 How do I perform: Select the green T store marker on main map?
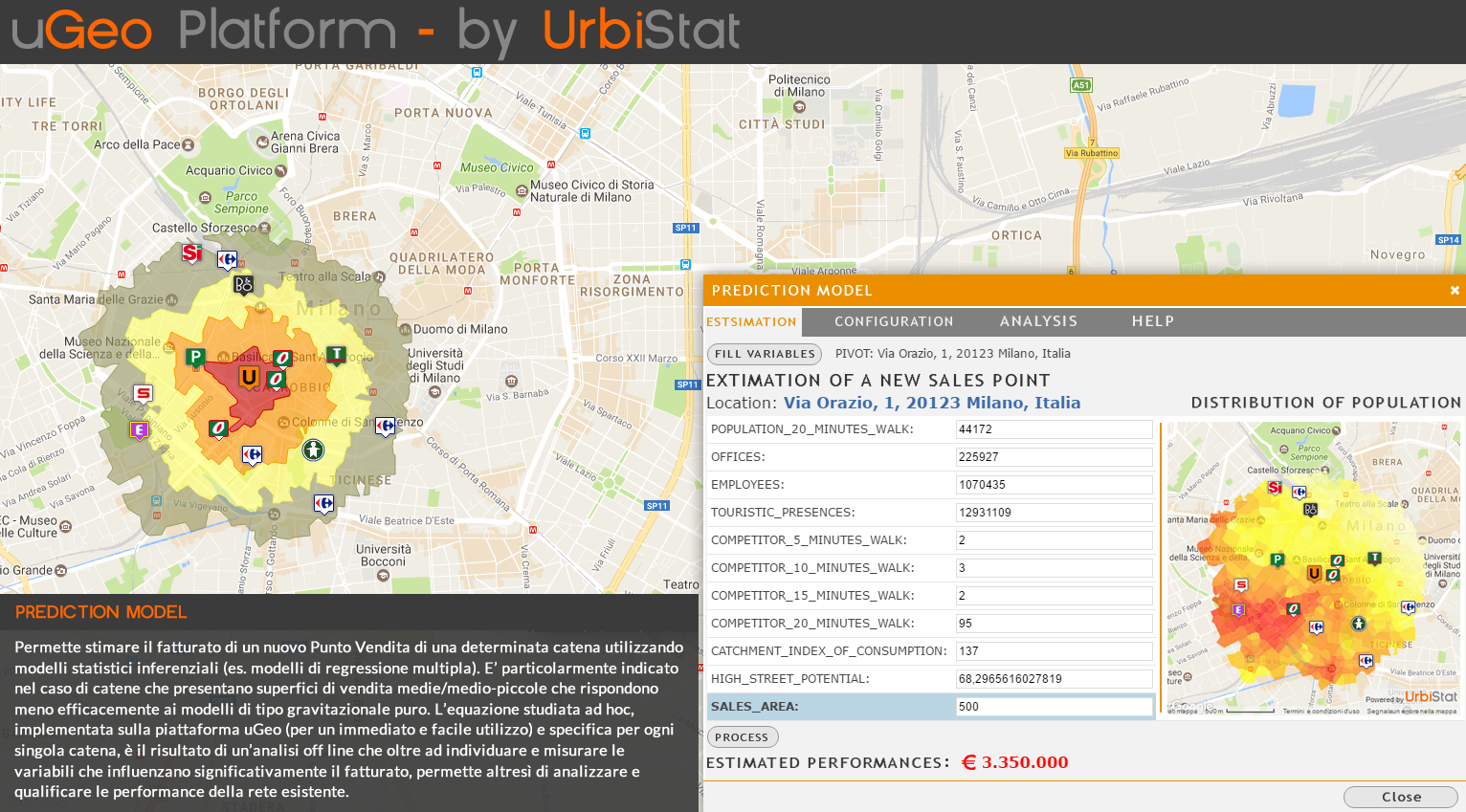click(336, 356)
